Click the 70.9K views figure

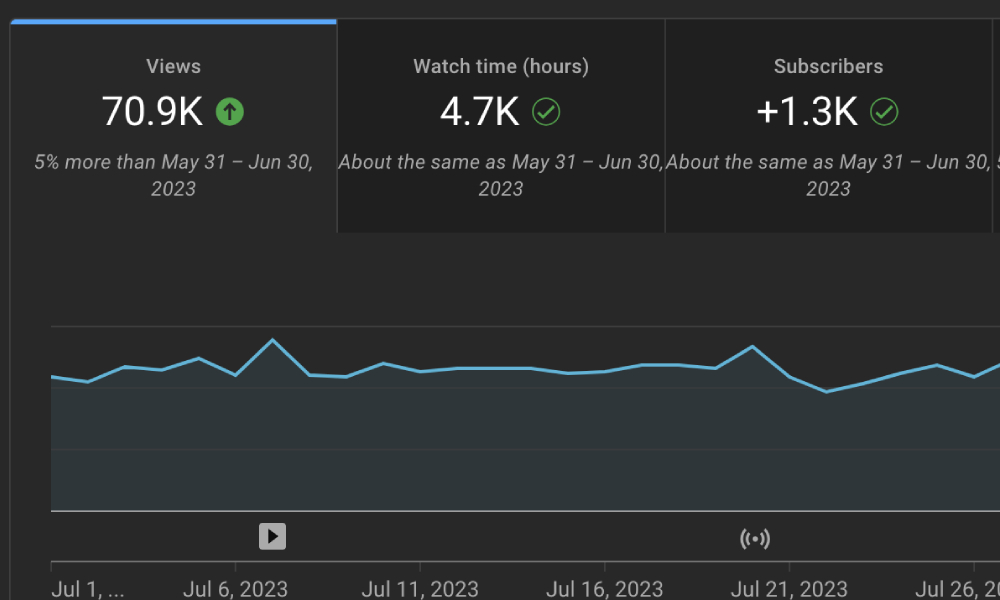(152, 112)
